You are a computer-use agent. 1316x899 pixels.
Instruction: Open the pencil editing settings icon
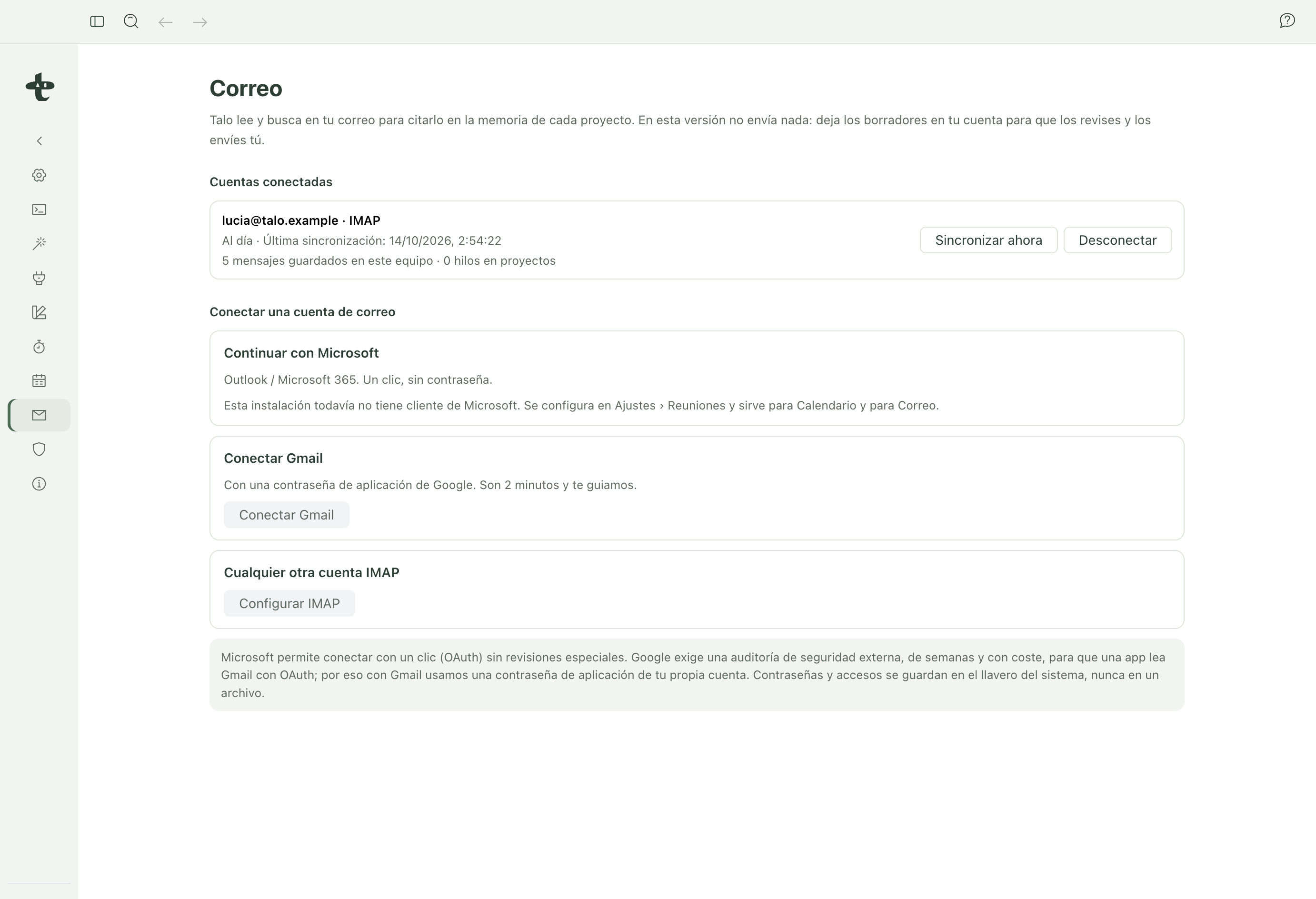point(39,313)
